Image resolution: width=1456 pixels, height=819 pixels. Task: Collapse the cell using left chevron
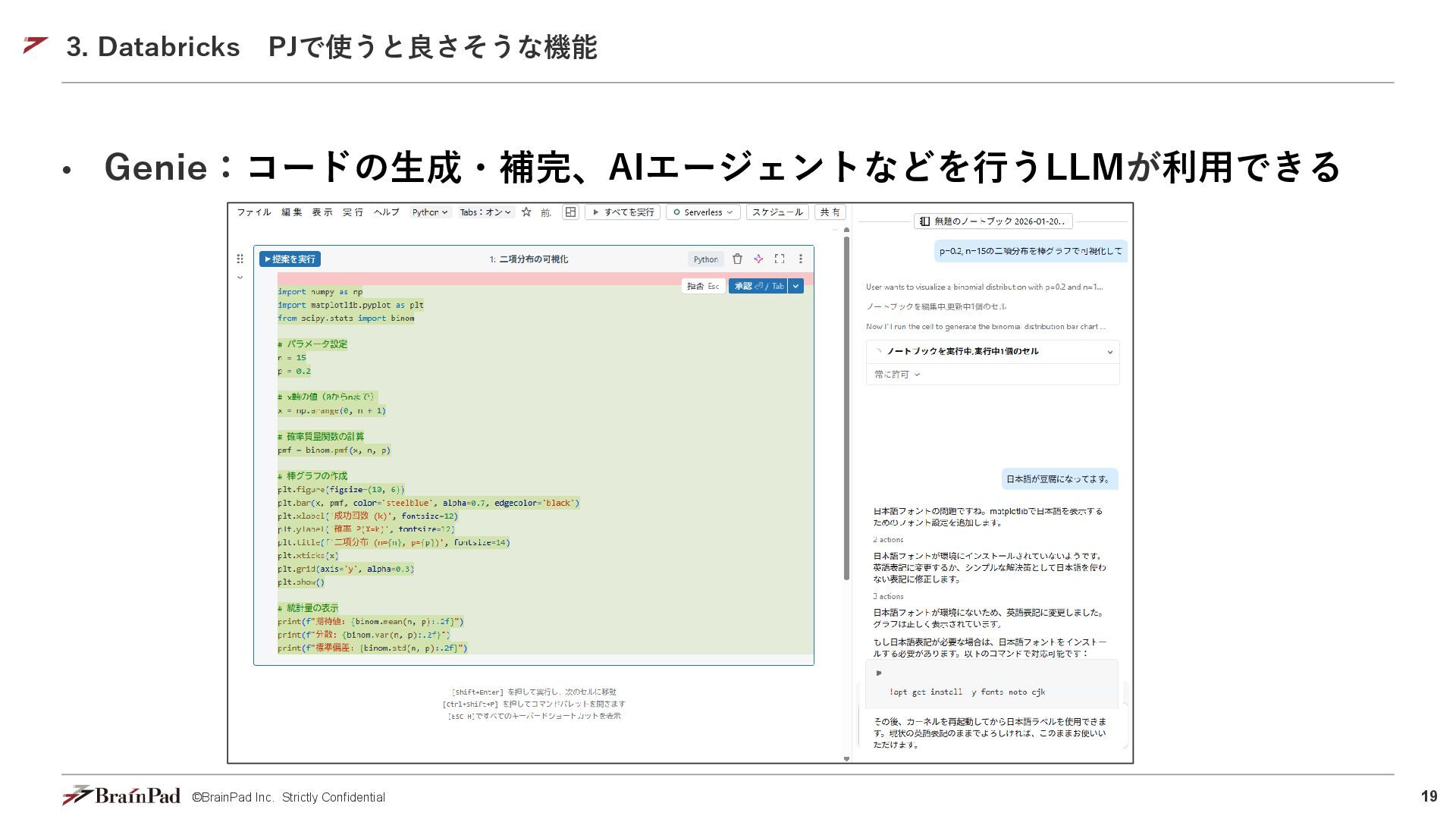click(x=240, y=278)
